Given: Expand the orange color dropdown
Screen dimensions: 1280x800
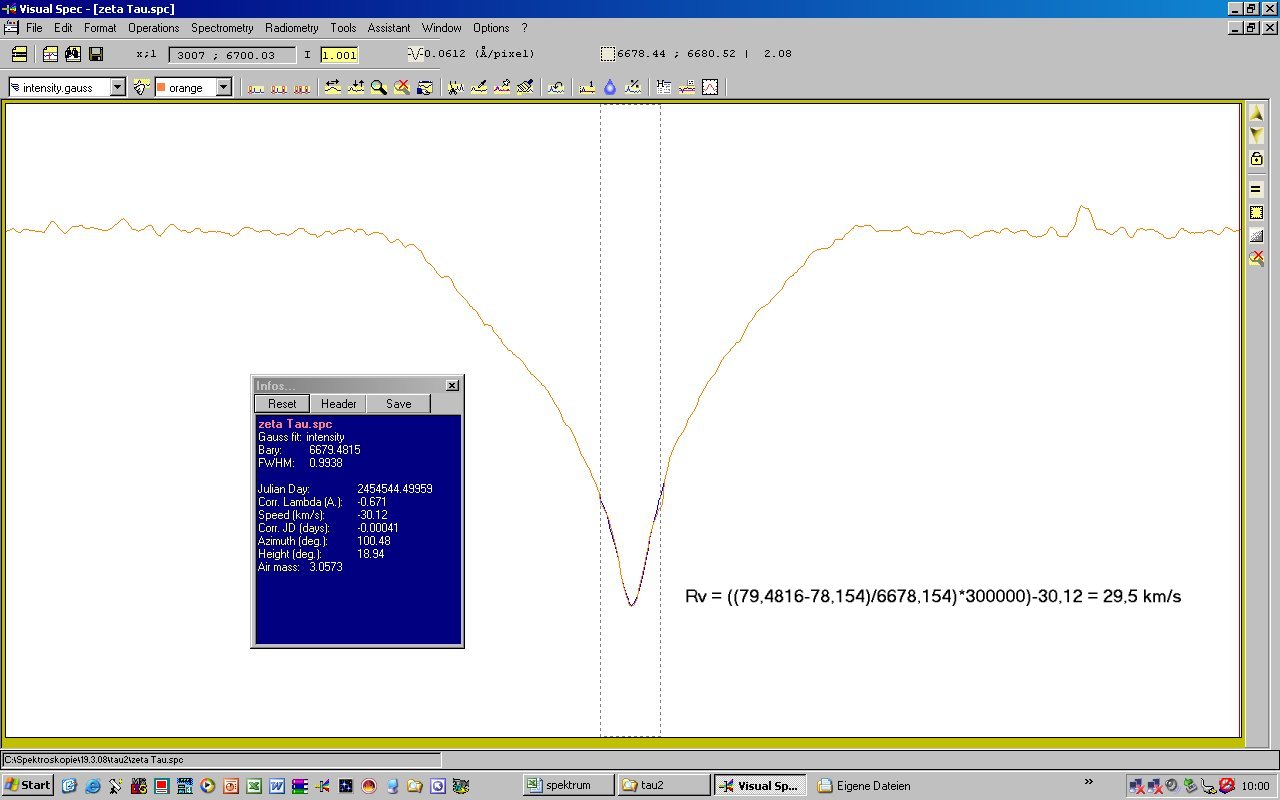Looking at the screenshot, I should pyautogui.click(x=223, y=88).
